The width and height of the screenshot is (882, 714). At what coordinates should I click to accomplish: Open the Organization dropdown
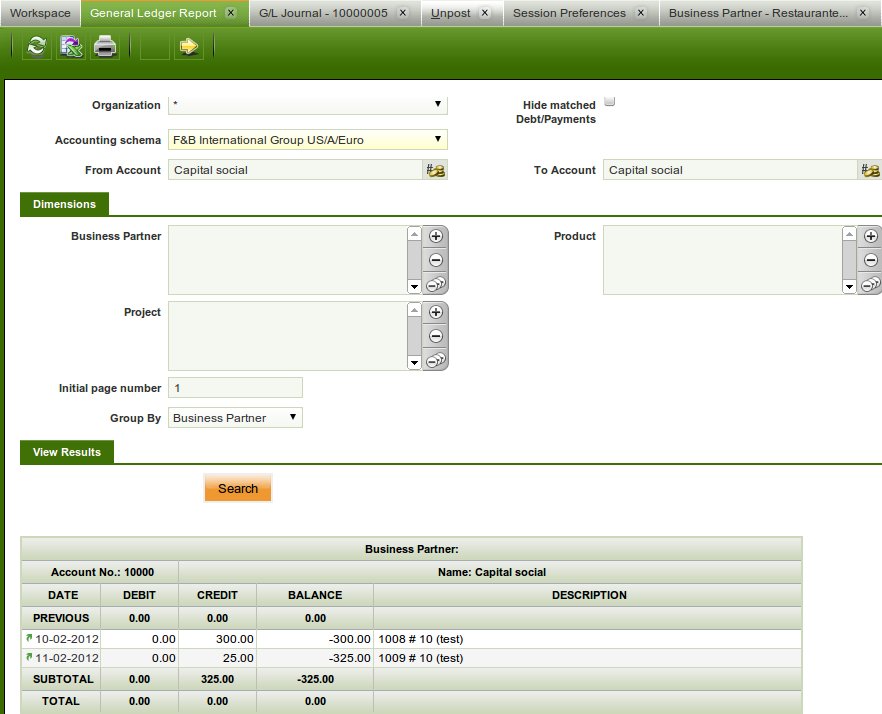tap(307, 105)
